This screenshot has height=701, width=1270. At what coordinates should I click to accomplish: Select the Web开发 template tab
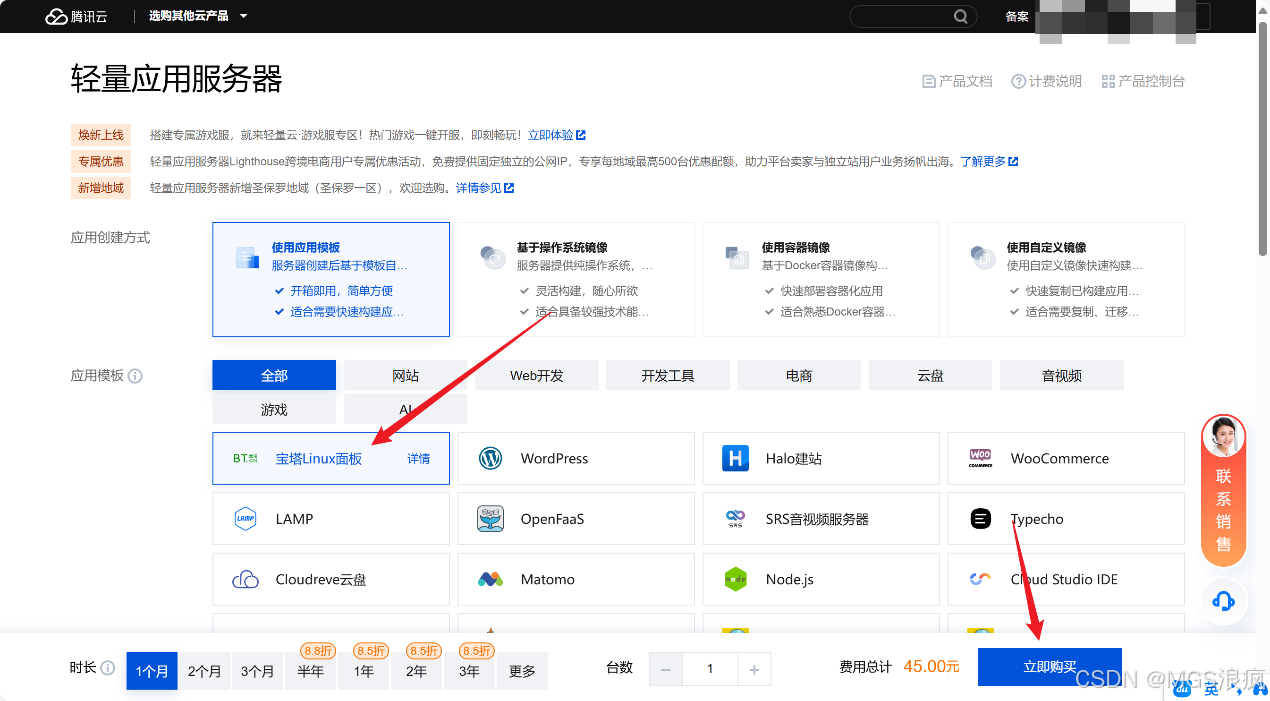[x=537, y=375]
